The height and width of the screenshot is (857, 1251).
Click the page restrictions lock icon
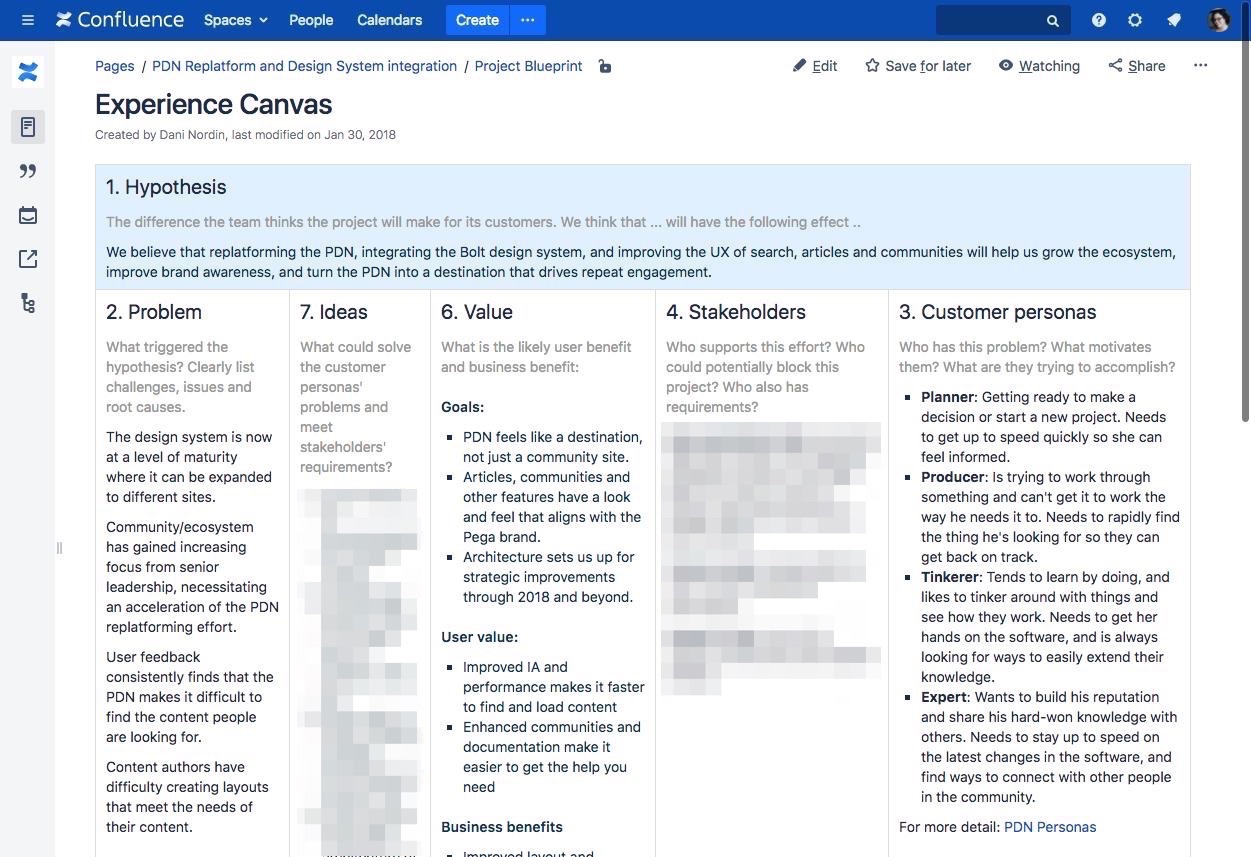coord(605,66)
